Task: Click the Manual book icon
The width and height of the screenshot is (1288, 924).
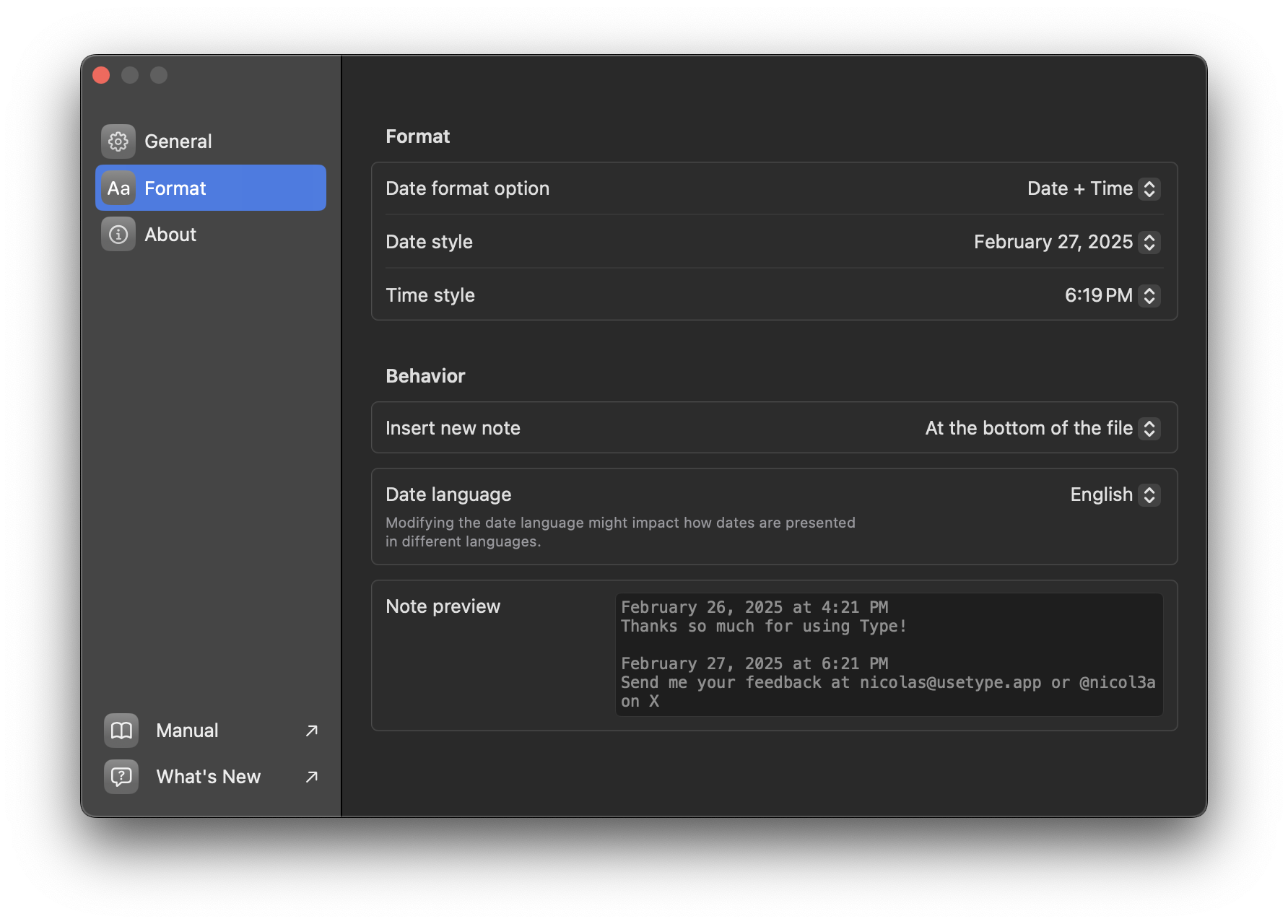Action: [x=121, y=731]
